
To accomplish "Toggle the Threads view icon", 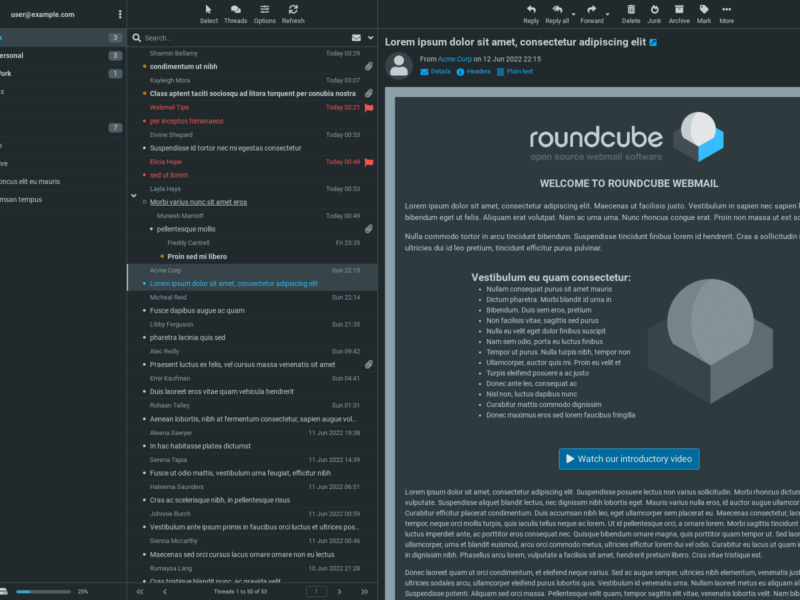I will coord(235,14).
